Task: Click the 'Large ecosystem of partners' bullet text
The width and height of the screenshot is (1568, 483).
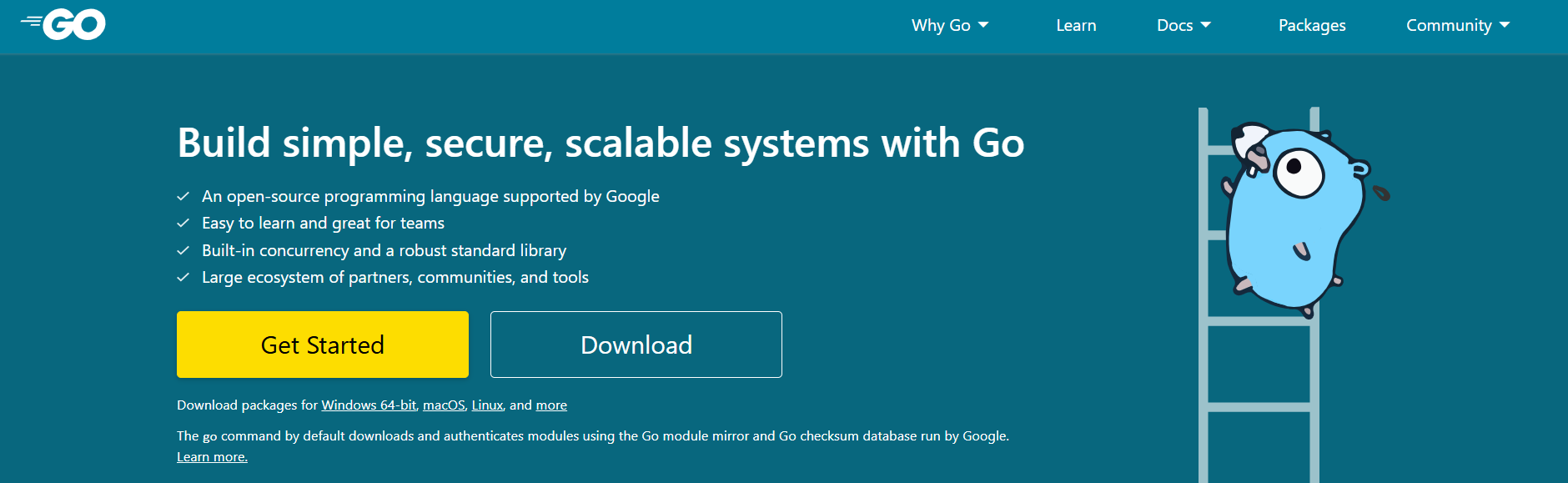Action: (x=395, y=278)
